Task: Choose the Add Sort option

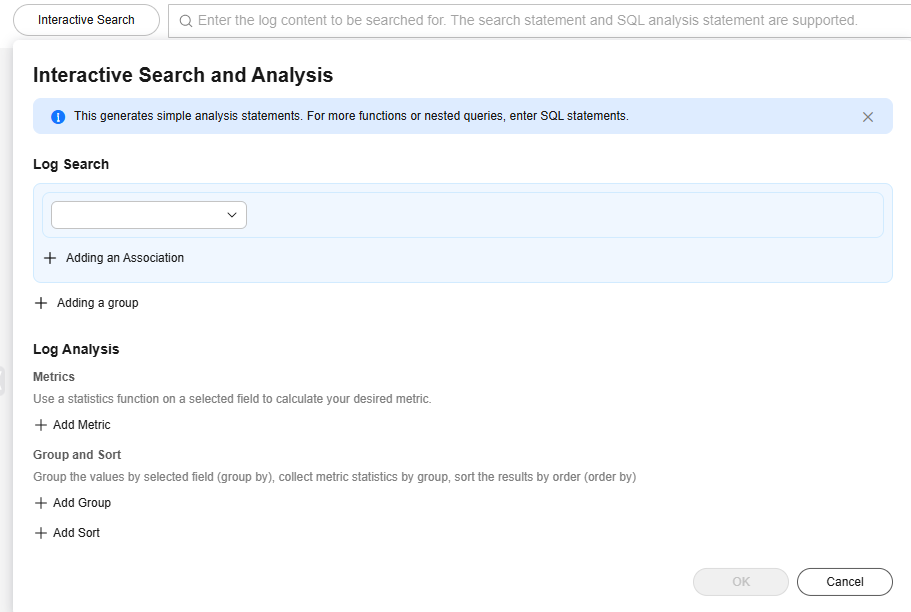Action: [77, 533]
